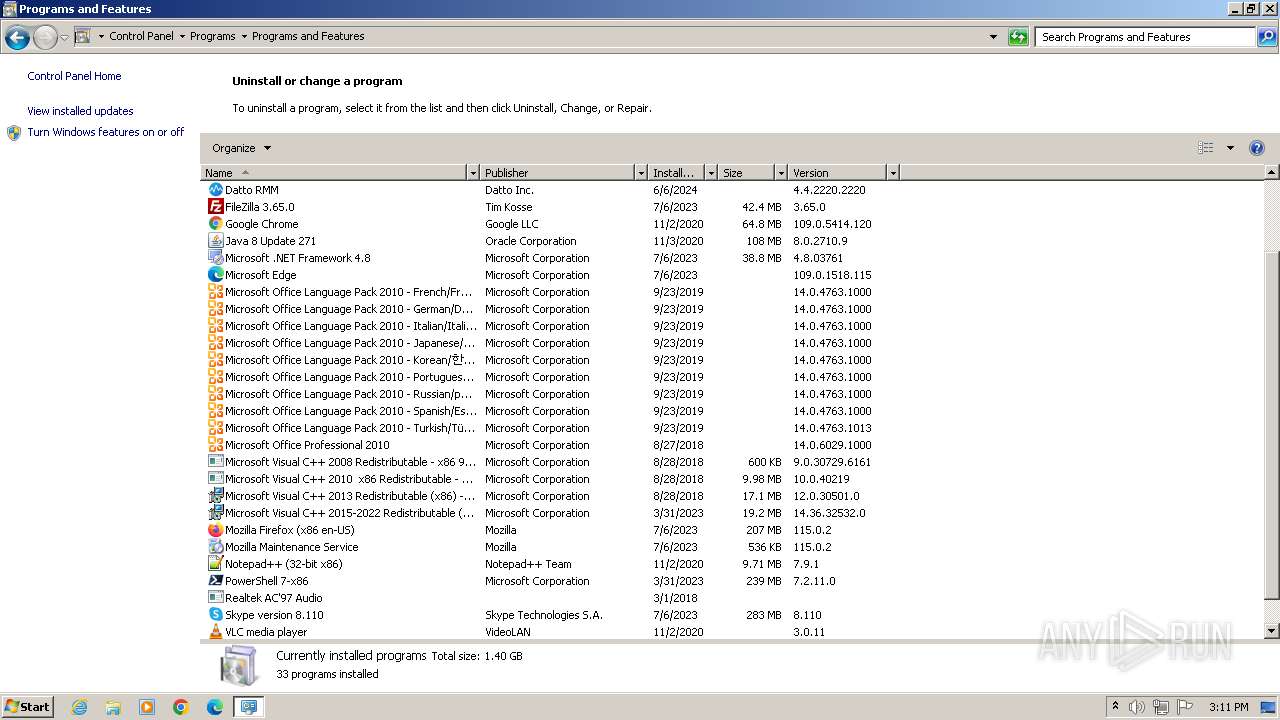Open Chrome from the taskbar

click(x=181, y=707)
